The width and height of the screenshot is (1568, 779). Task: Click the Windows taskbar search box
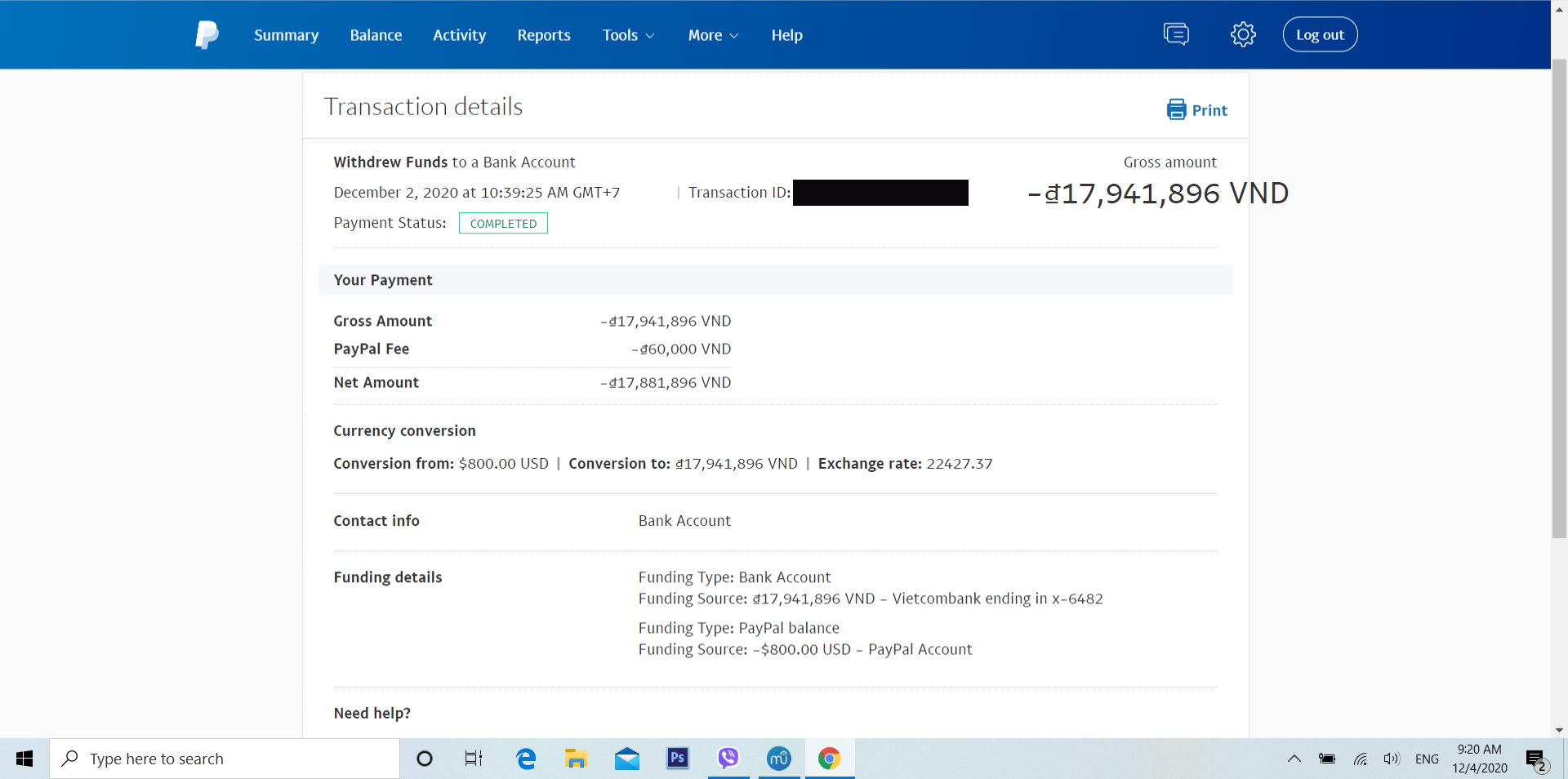(x=225, y=759)
